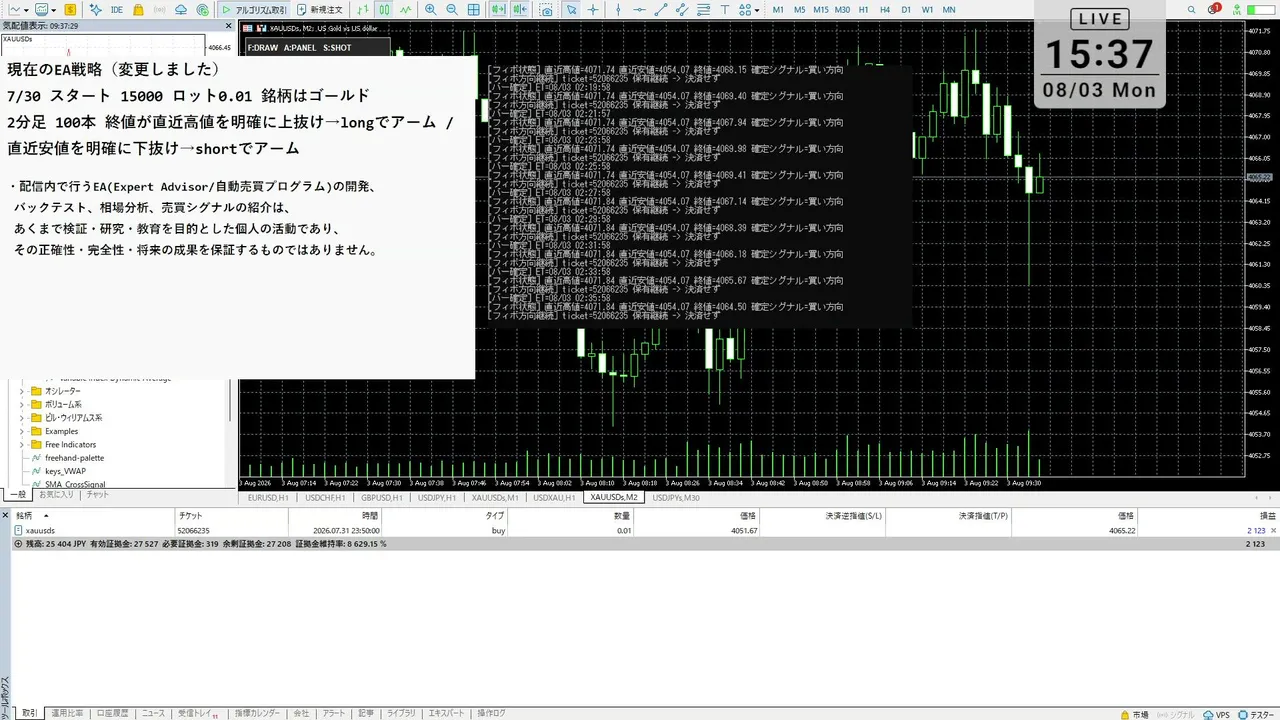This screenshot has height=720, width=1280.
Task: Switch chart to line chart type
Action: click(x=406, y=9)
